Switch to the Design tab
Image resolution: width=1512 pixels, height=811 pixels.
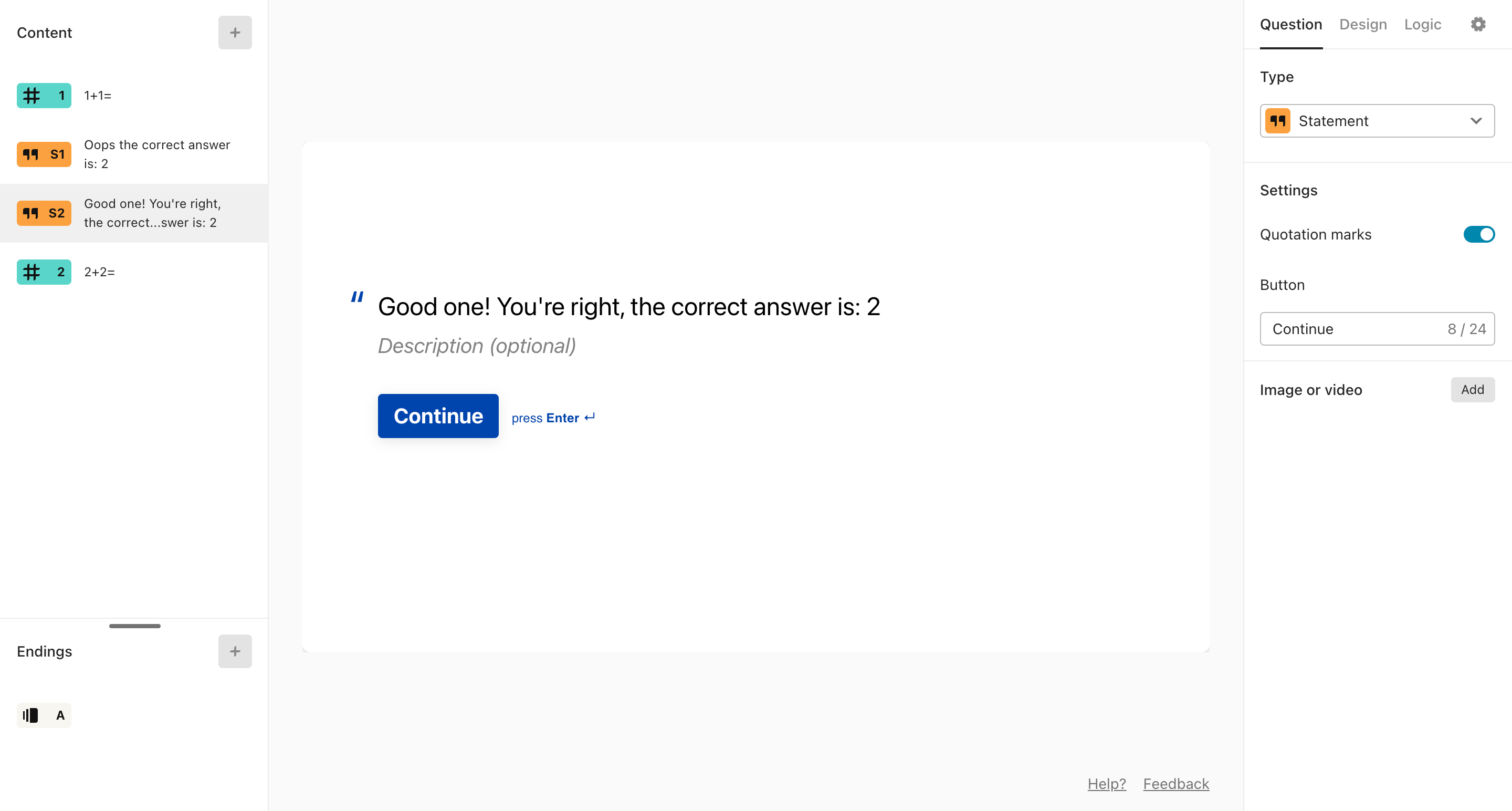pos(1362,24)
